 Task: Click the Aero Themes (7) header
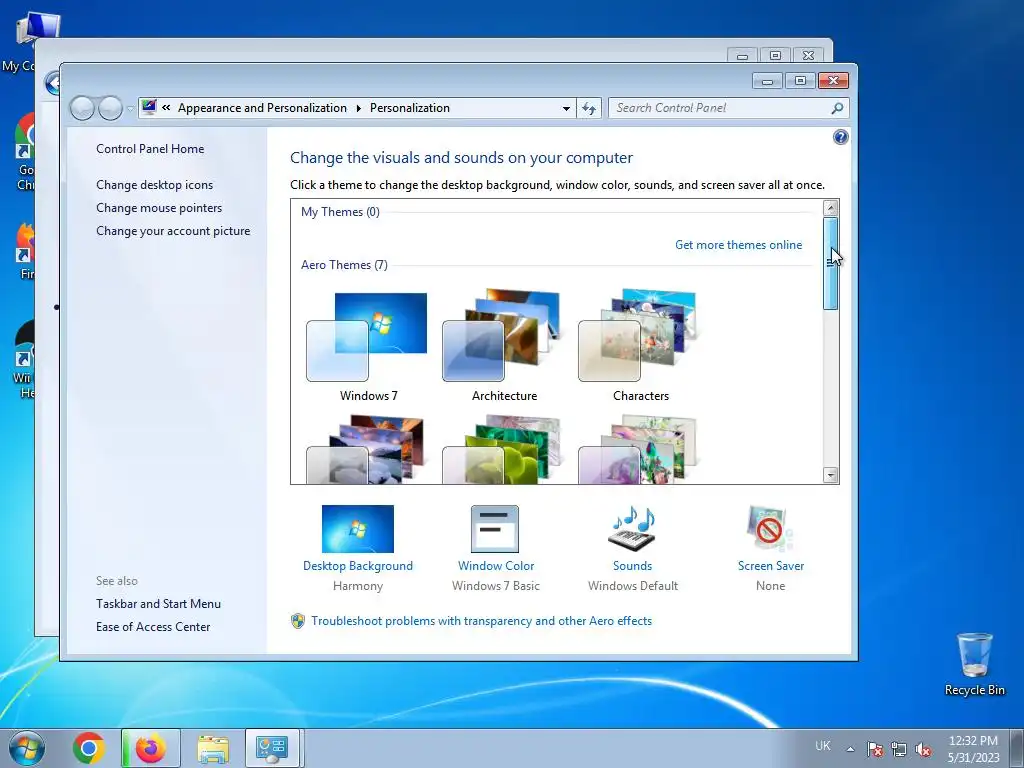pos(344,265)
